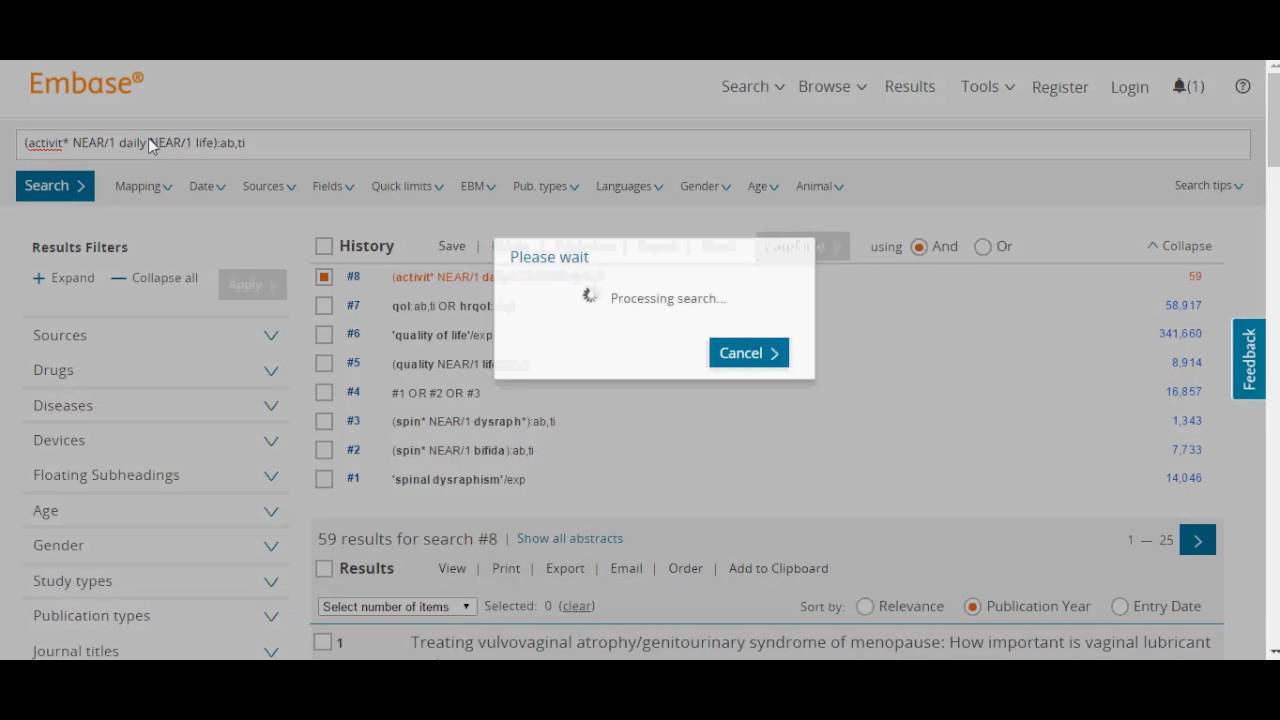Open the Mapping dropdown
Image resolution: width=1280 pixels, height=720 pixels.
[143, 186]
